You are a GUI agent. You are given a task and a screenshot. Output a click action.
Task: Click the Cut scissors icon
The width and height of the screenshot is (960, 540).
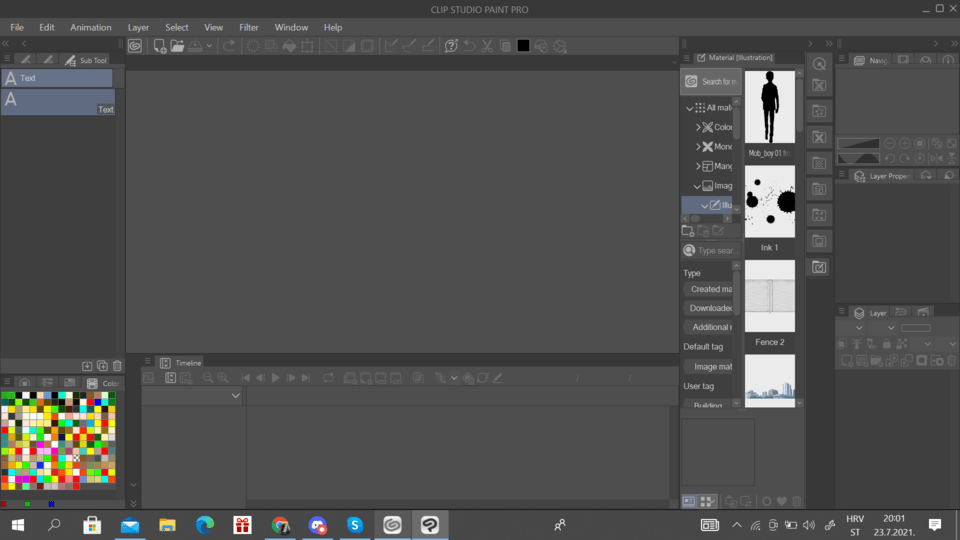487,46
